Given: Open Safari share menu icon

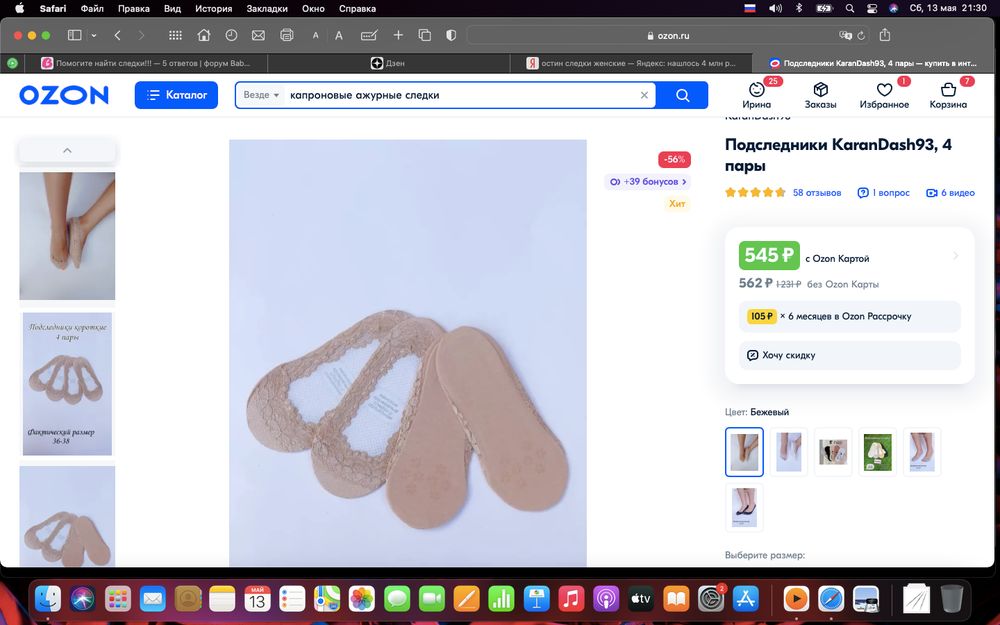Looking at the screenshot, I should 884,33.
